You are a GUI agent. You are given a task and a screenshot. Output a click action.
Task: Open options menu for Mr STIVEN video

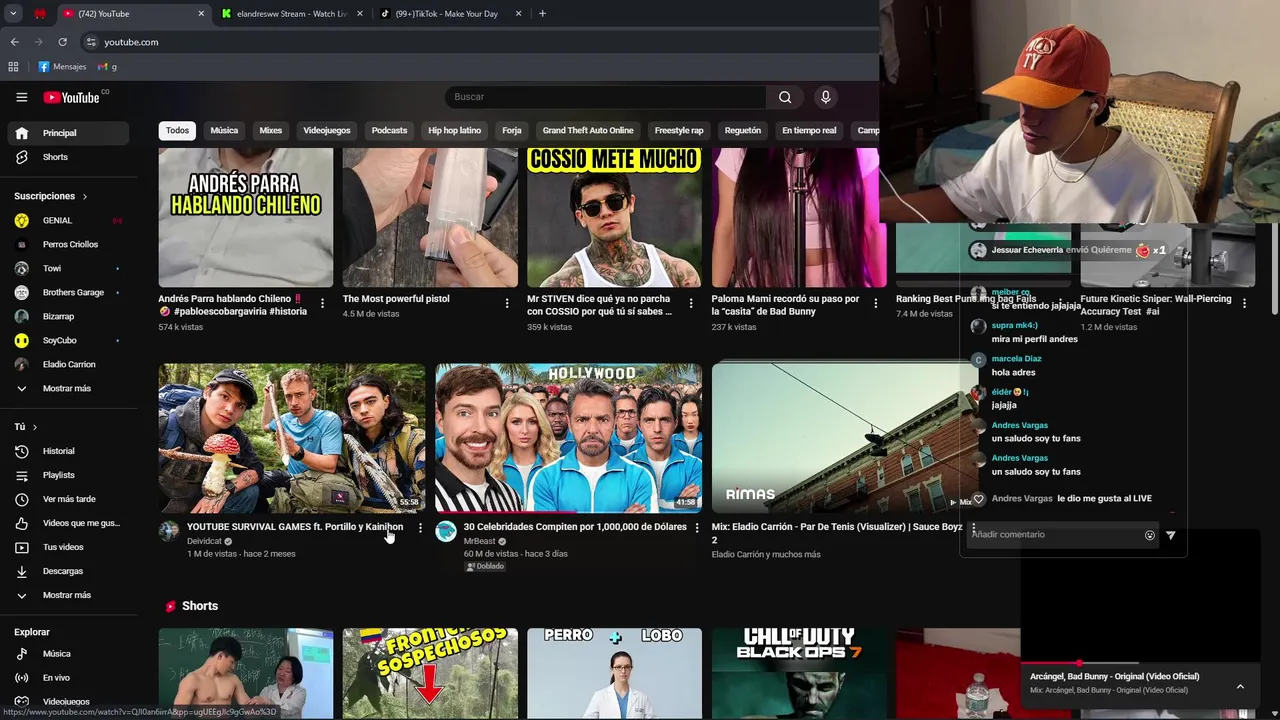point(691,303)
